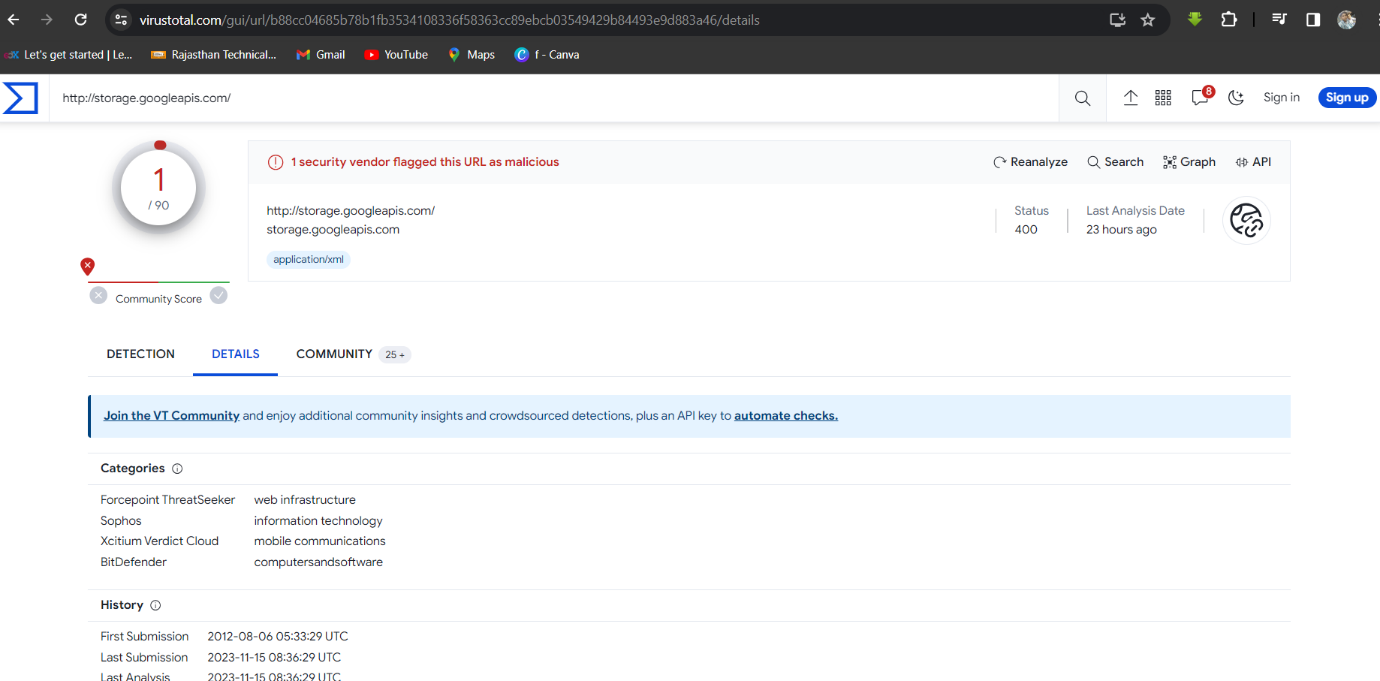Click Join the VT Community link
1380x681 pixels.
tap(171, 416)
